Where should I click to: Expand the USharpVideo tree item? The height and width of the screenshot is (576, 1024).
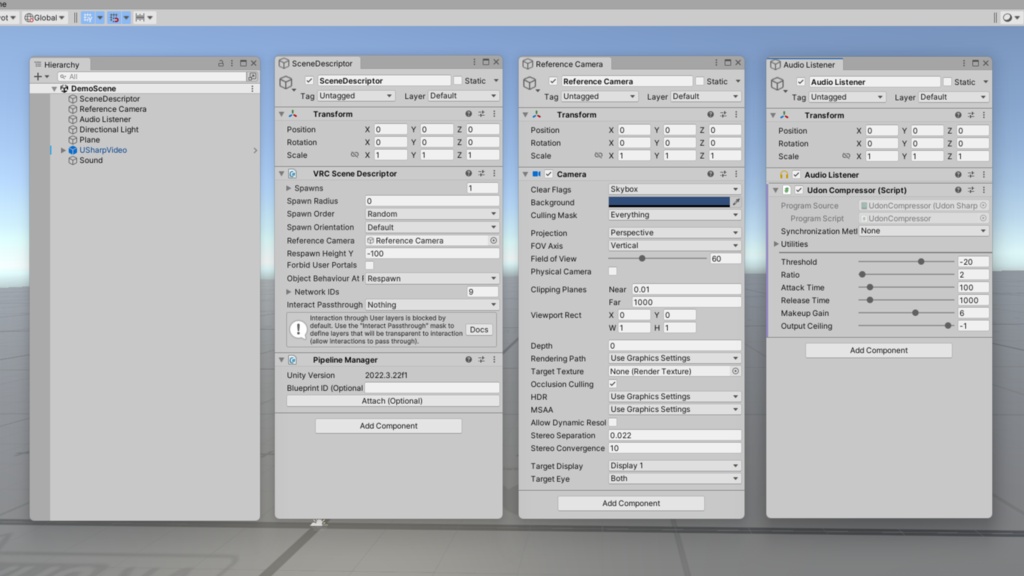[63, 150]
